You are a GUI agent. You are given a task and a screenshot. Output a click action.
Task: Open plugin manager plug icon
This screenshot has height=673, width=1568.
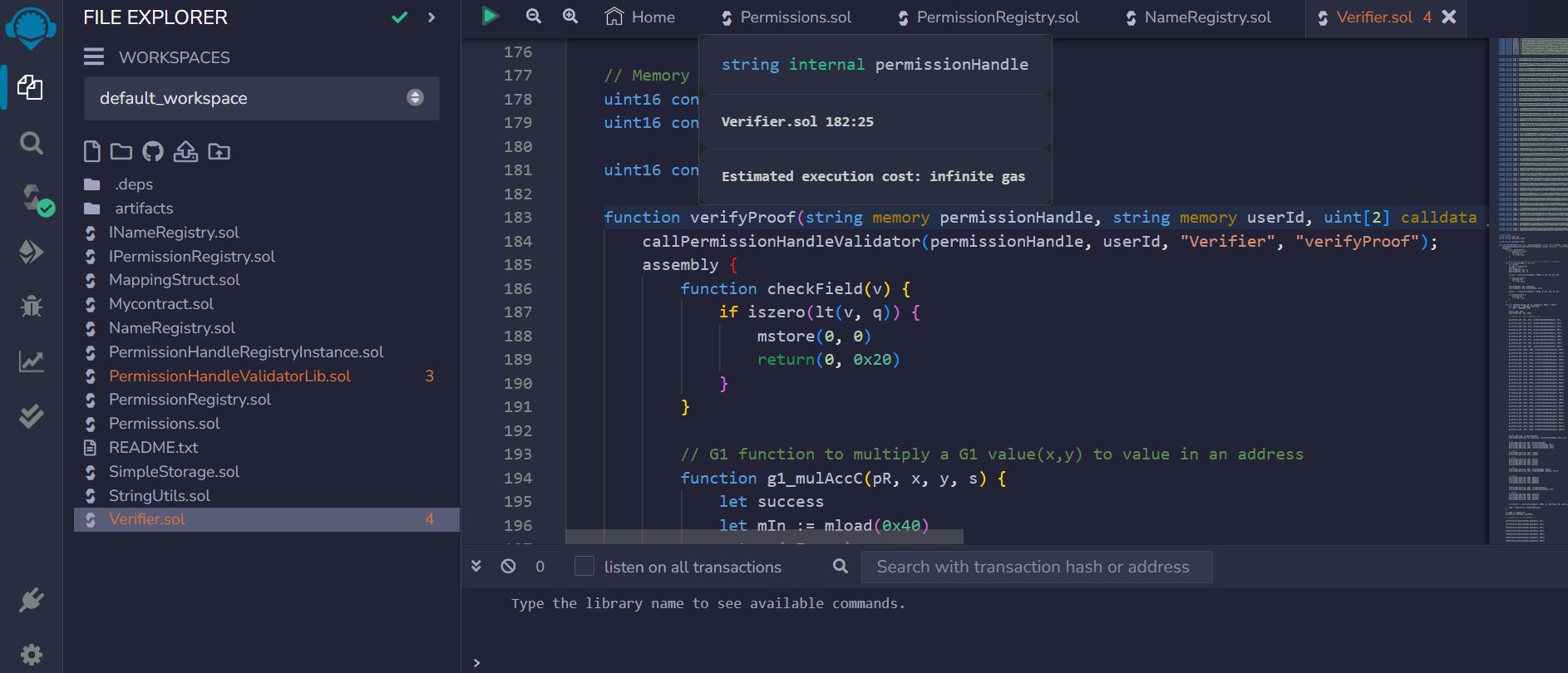click(31, 600)
